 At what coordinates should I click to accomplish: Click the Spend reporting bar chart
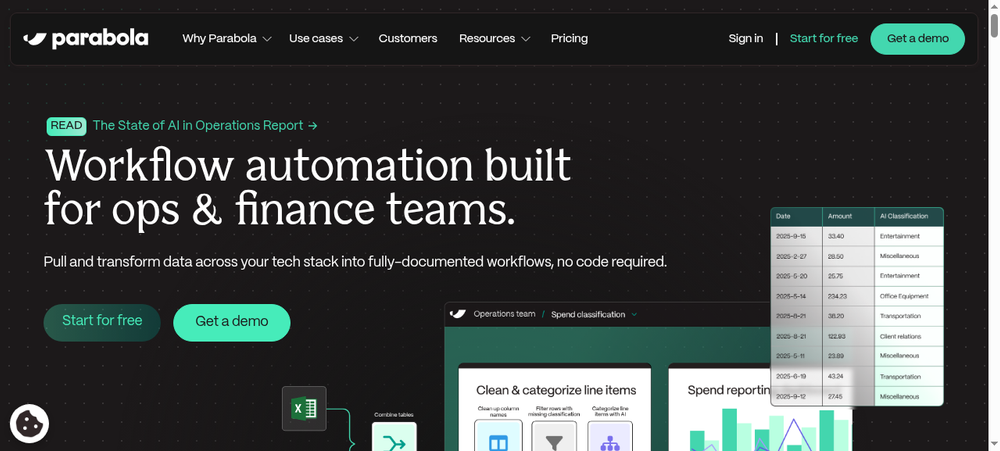[770, 430]
